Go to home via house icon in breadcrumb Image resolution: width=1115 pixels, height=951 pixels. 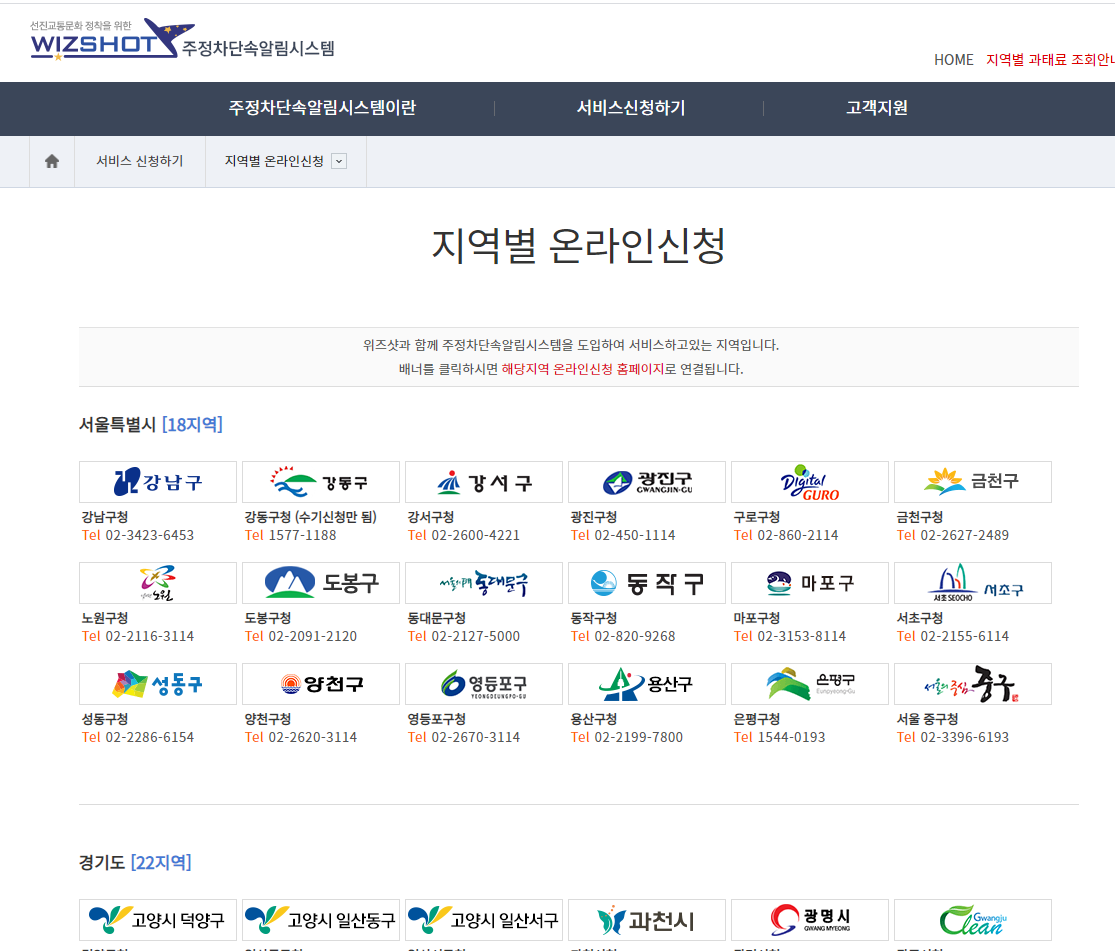point(52,161)
